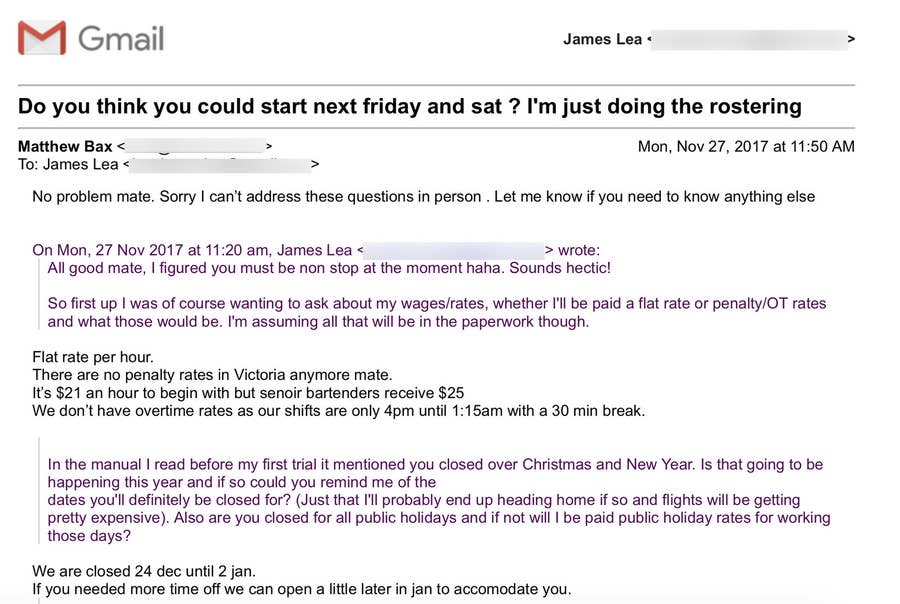Click the Gmail envelope logo icon
The image size is (900, 604).
pos(42,38)
